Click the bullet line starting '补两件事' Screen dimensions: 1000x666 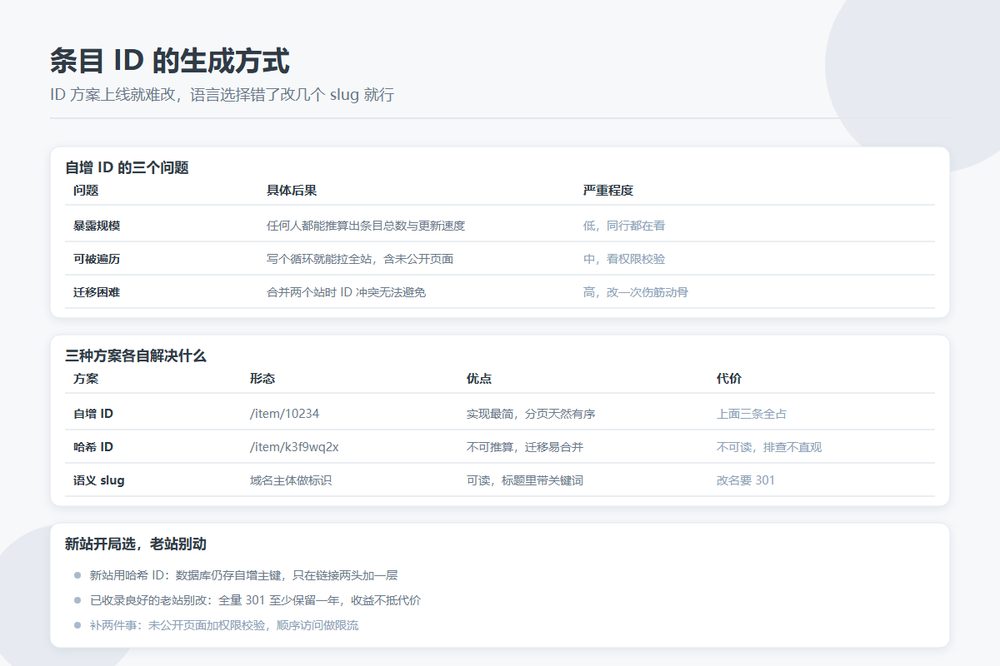224,625
